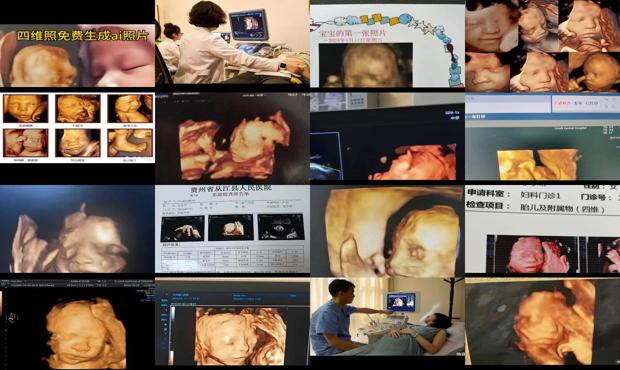Click the middle scan image on hospital report
This screenshot has width=620, height=370.
(231, 227)
